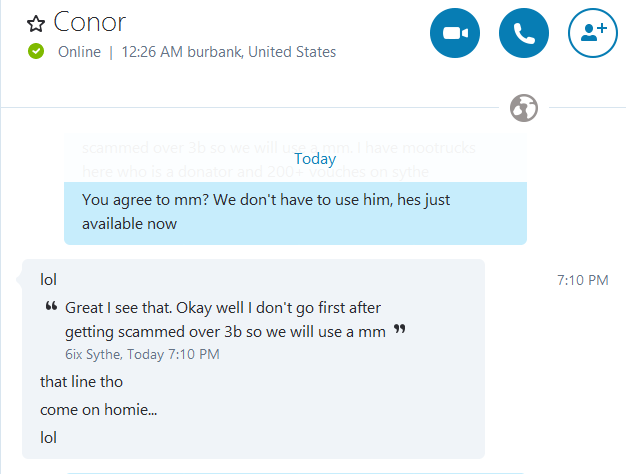
Task: Toggle the favorite star next to Conor
Action: (36, 22)
